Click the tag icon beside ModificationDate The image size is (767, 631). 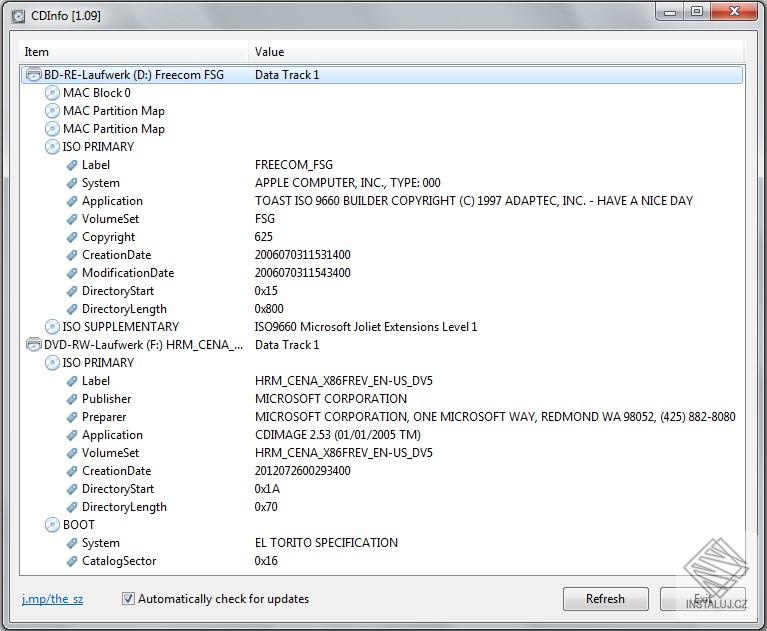pyautogui.click(x=72, y=273)
